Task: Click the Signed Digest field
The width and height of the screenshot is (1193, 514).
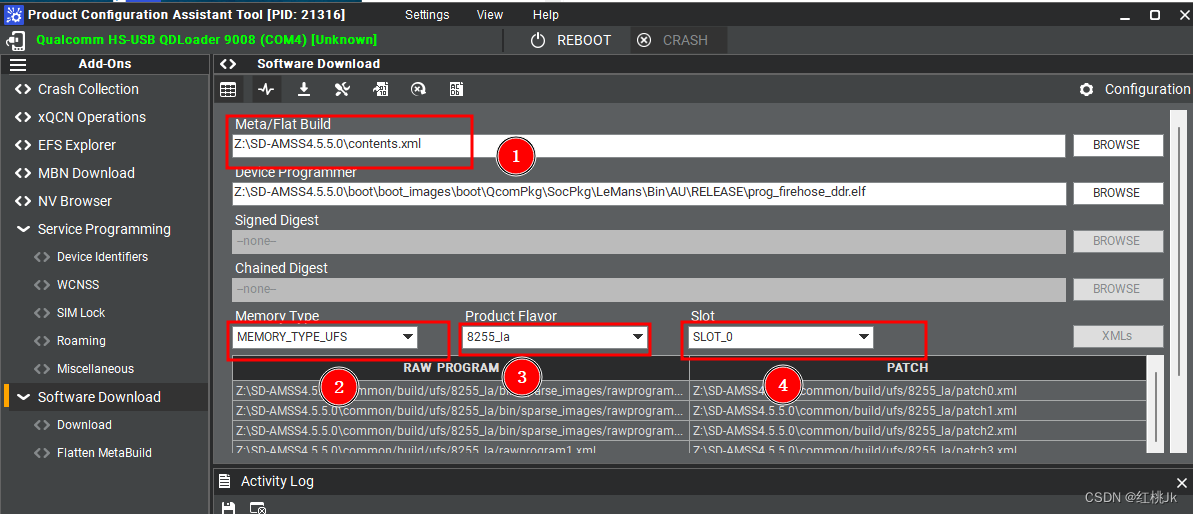Action: 648,241
